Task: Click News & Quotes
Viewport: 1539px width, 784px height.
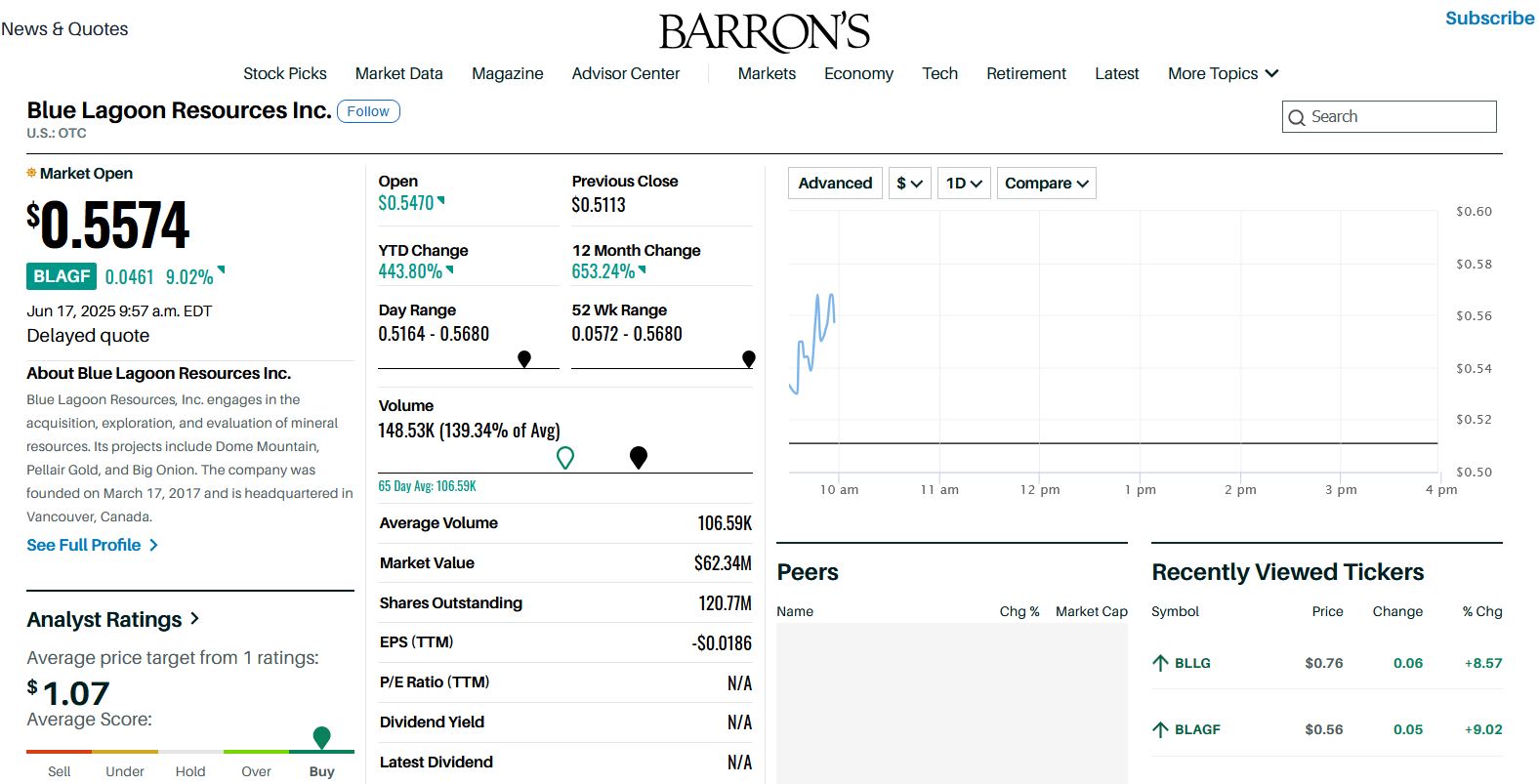Action: pyautogui.click(x=64, y=29)
